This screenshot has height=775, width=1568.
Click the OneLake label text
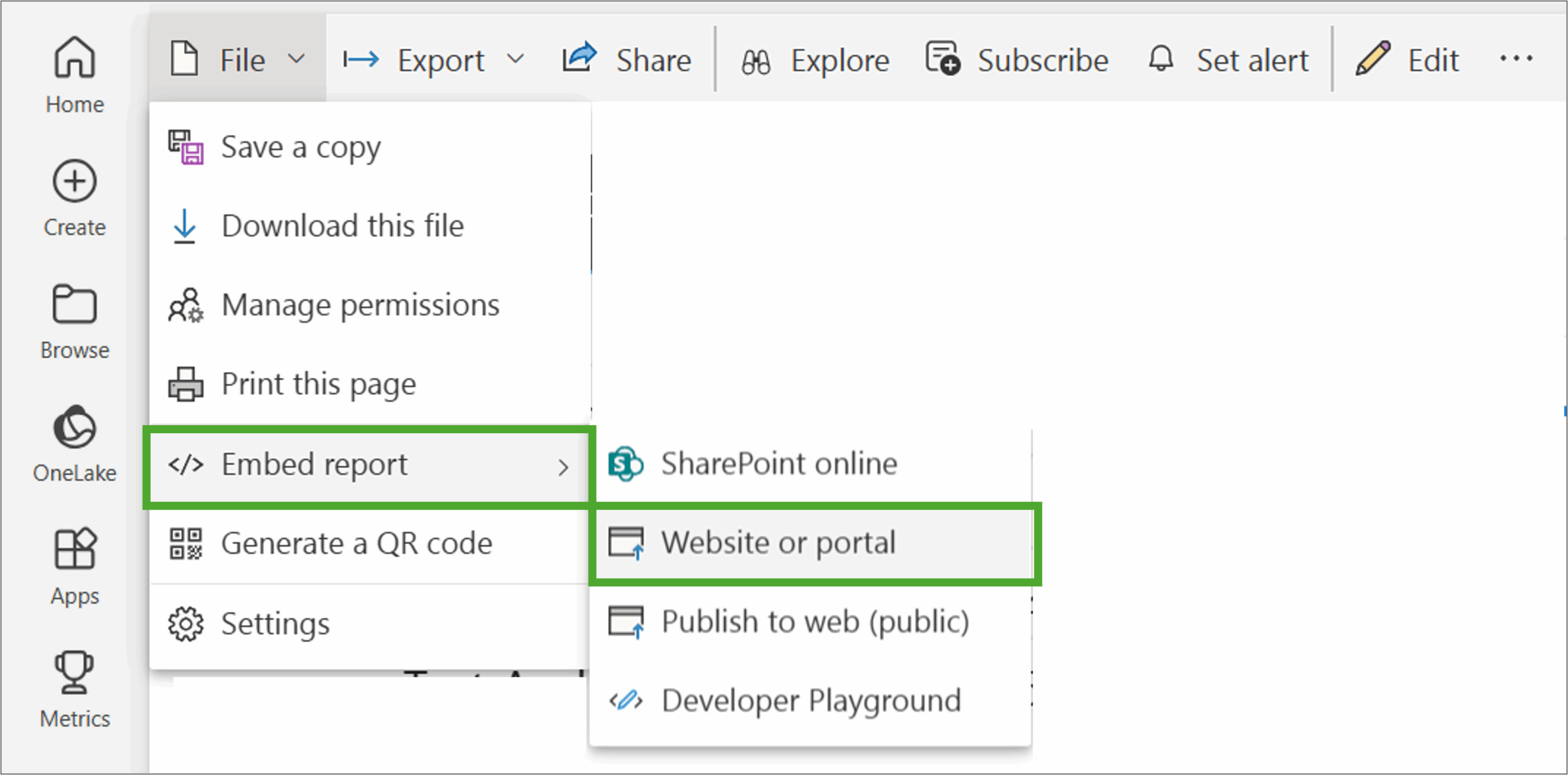tap(75, 473)
